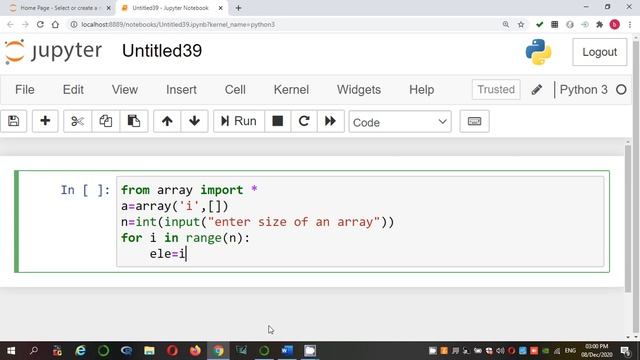
Task: Open the browser profile avatar
Action: pyautogui.click(x=614, y=24)
